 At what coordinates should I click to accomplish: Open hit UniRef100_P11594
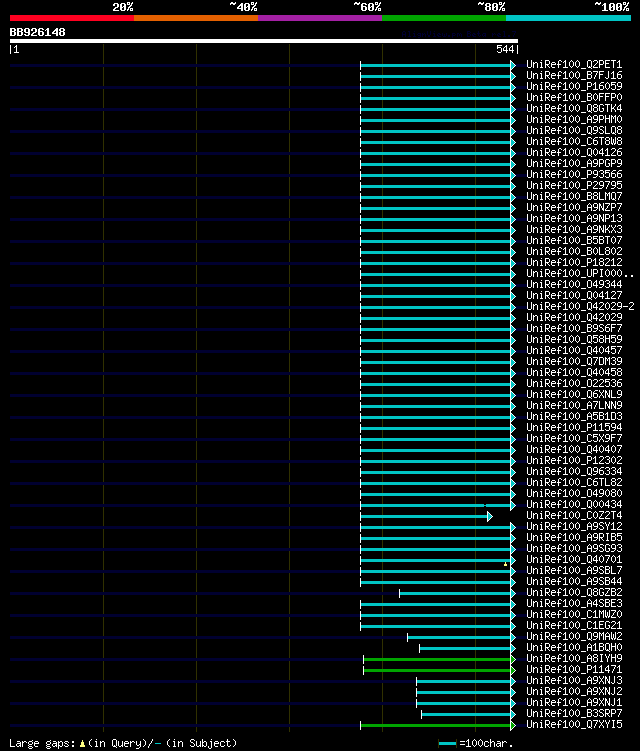click(x=574, y=428)
